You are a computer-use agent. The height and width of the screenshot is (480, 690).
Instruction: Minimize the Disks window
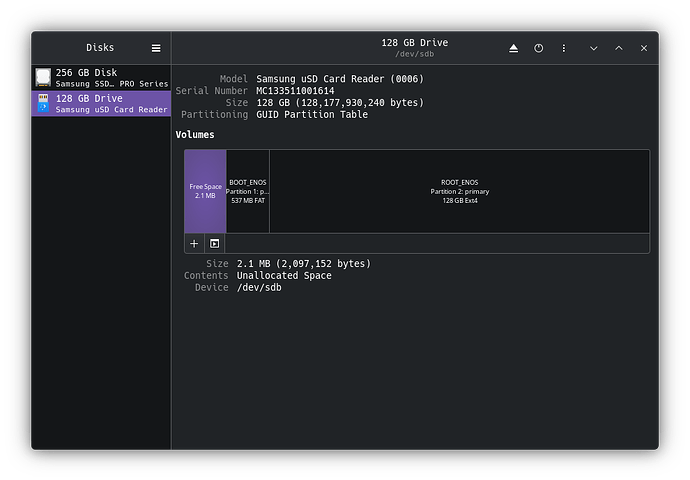click(x=593, y=48)
